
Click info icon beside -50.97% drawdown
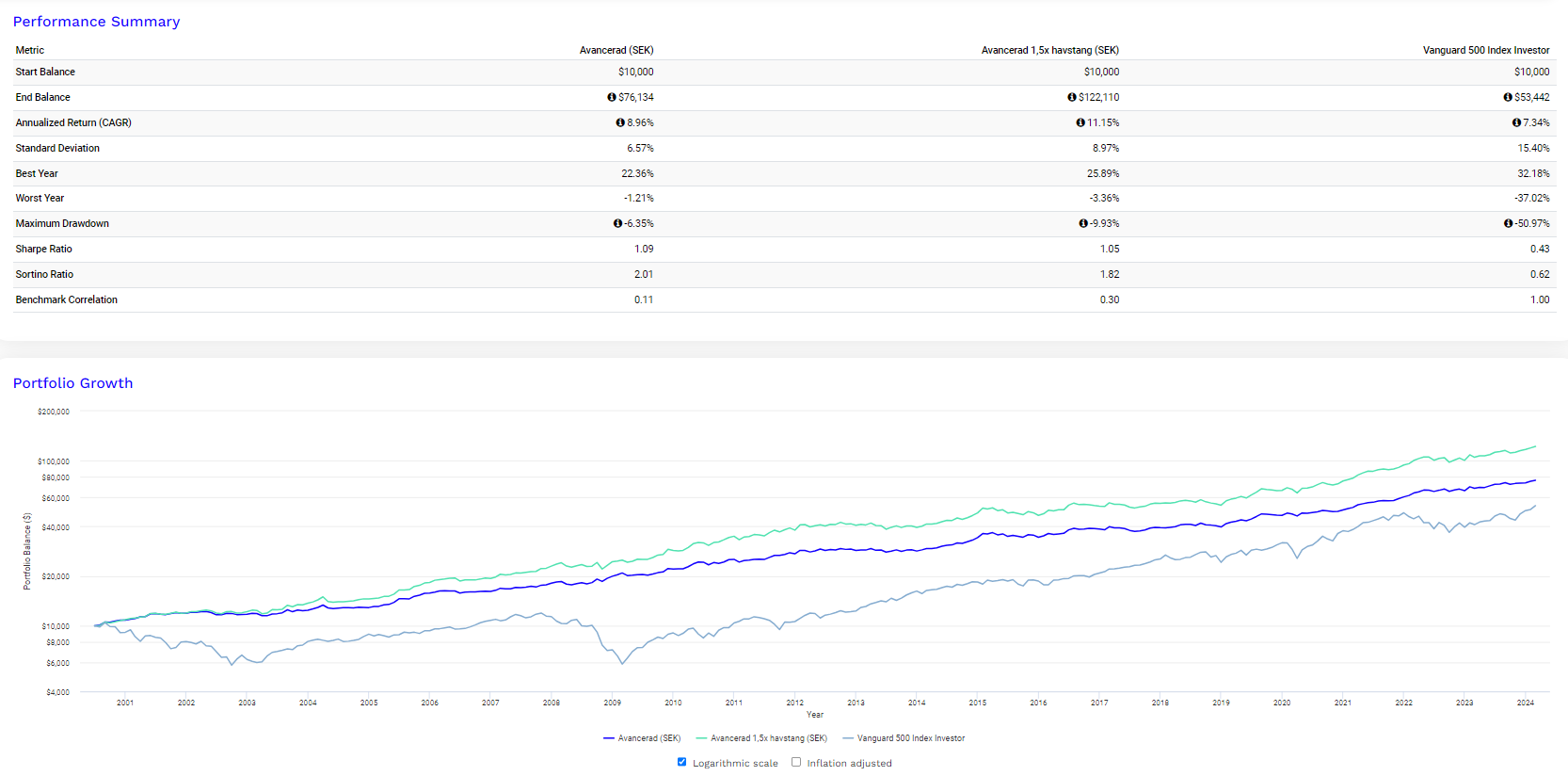1508,223
